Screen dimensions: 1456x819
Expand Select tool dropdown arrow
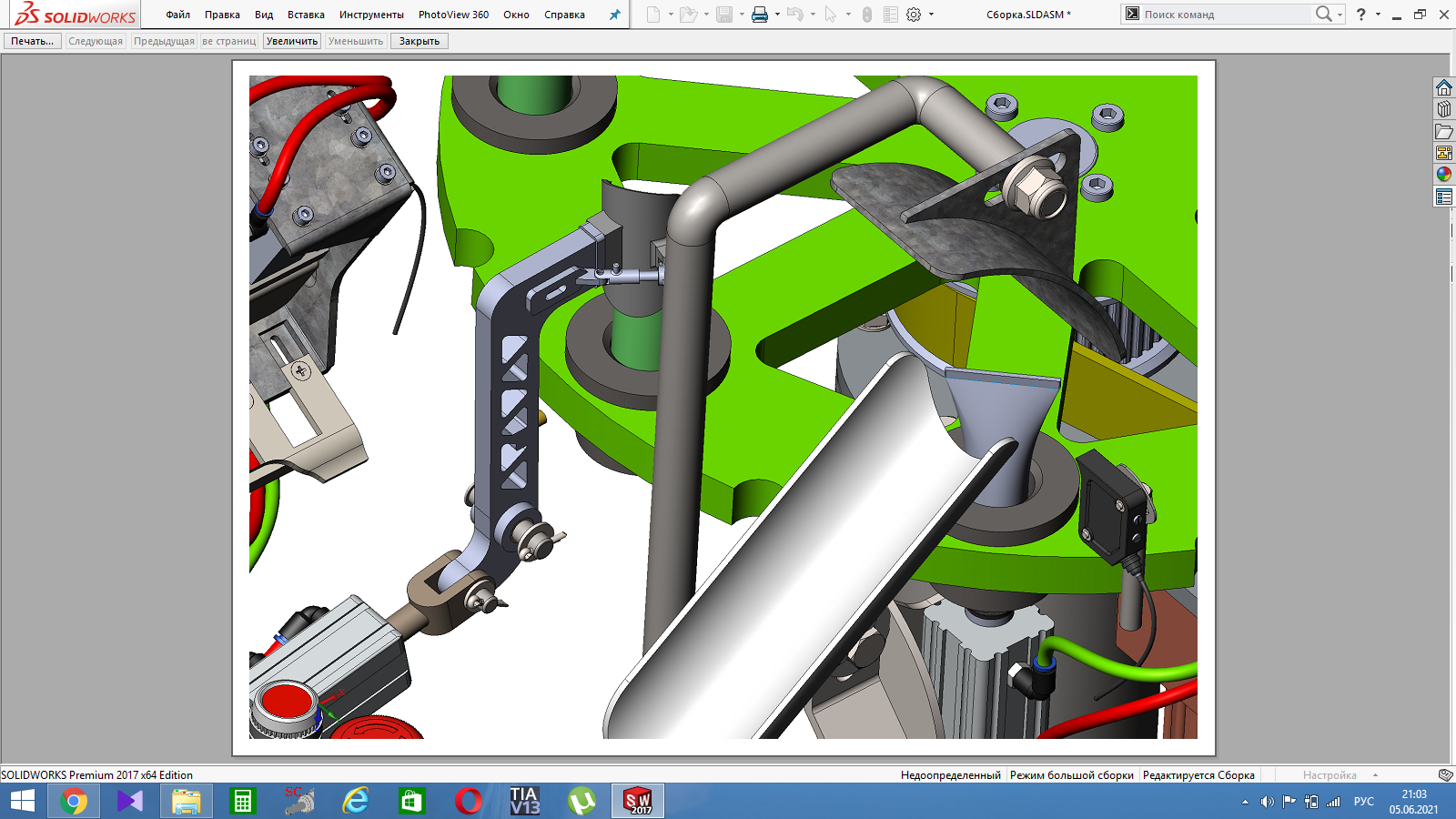tap(848, 15)
